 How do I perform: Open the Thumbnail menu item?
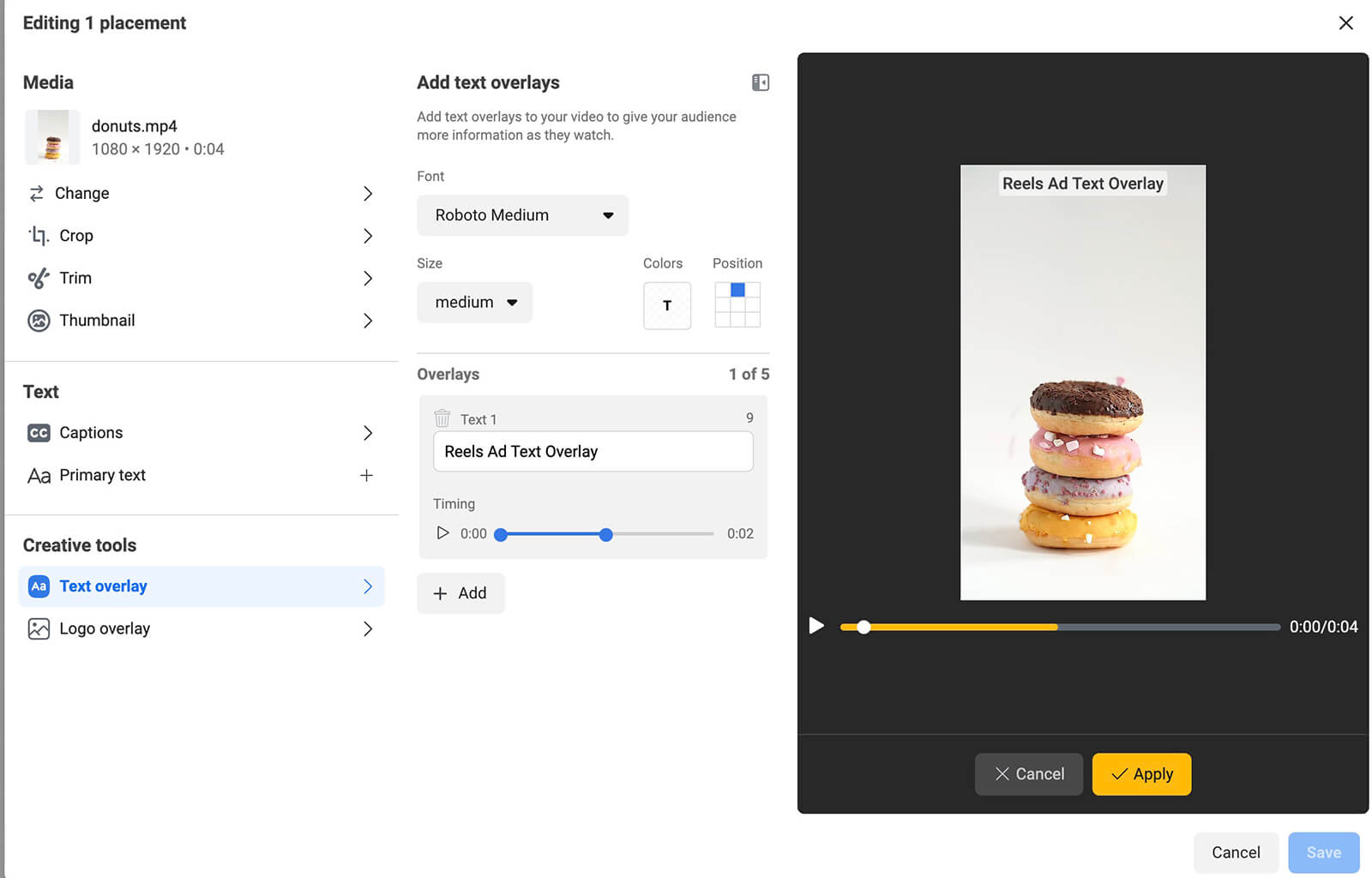coord(202,321)
